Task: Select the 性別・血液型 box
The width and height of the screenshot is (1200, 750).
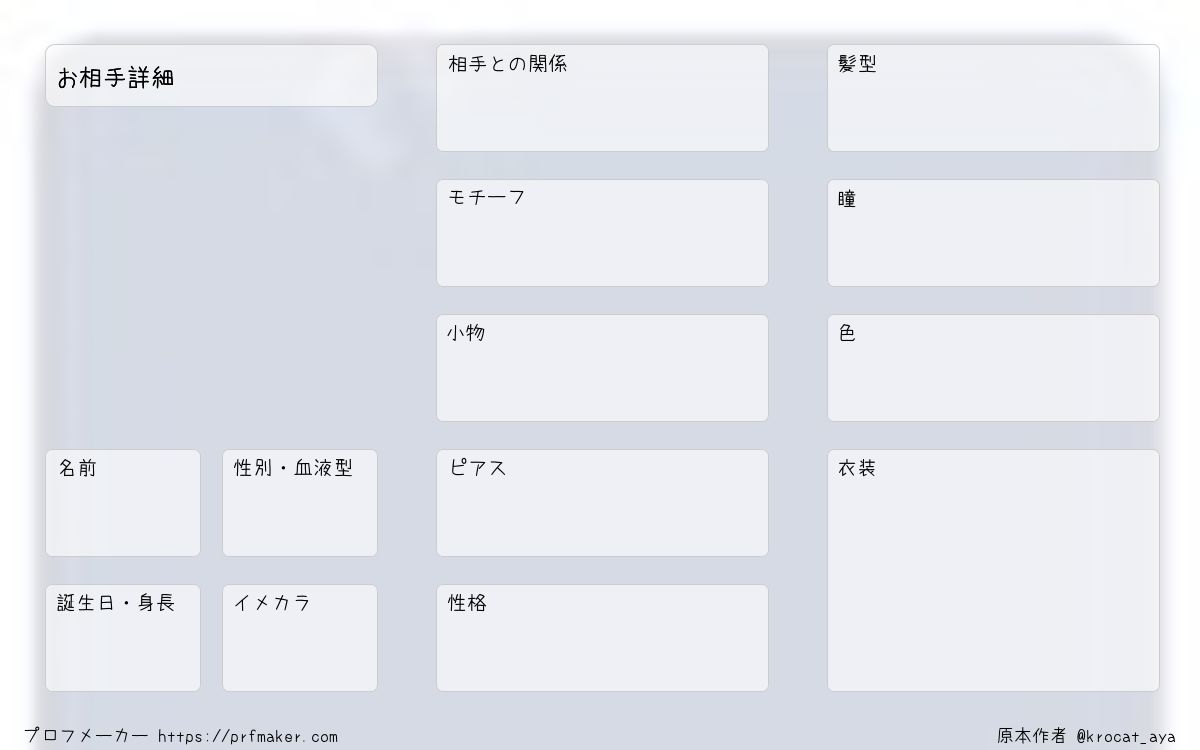Action: click(x=300, y=503)
